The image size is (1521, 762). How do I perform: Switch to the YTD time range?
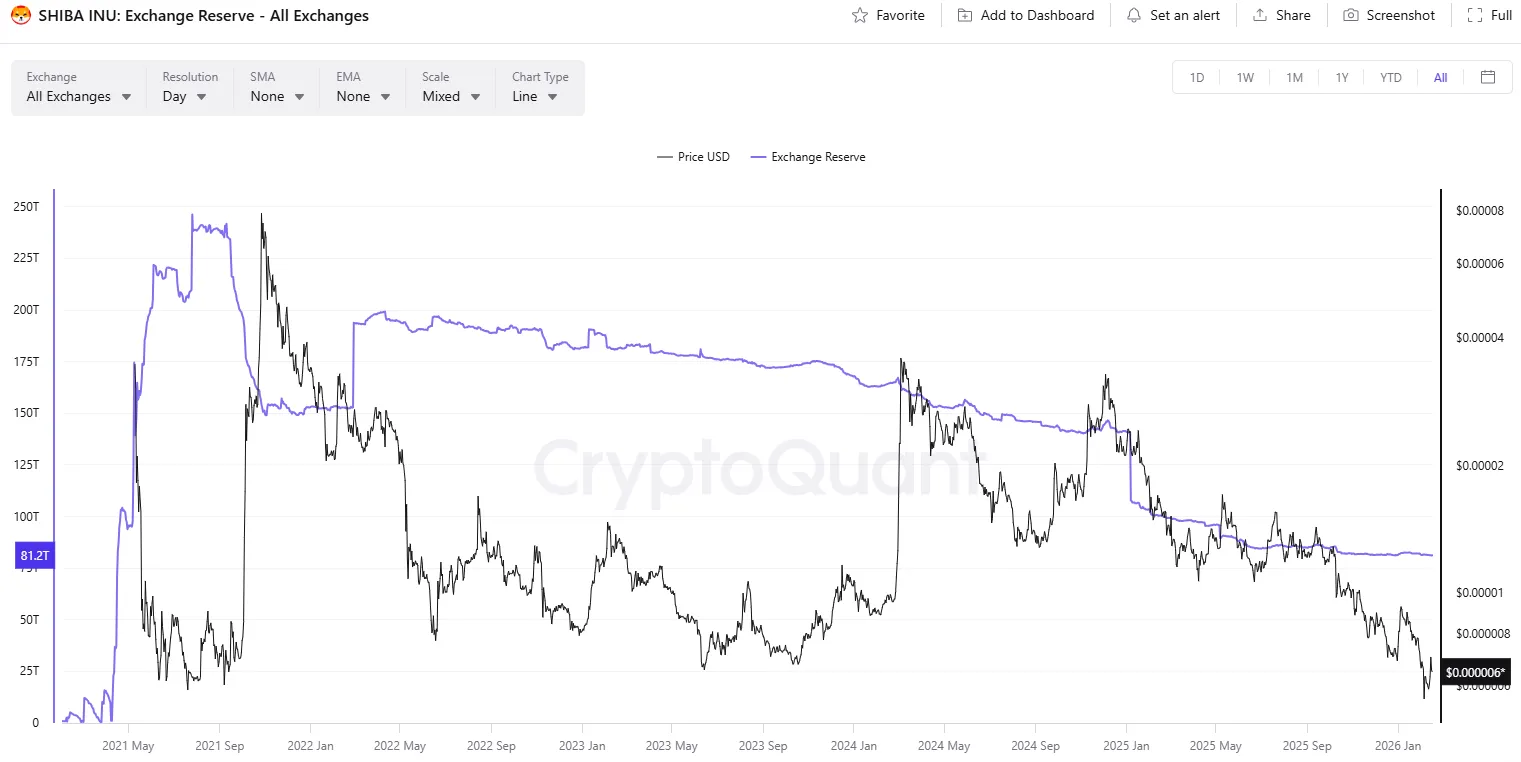point(1390,77)
